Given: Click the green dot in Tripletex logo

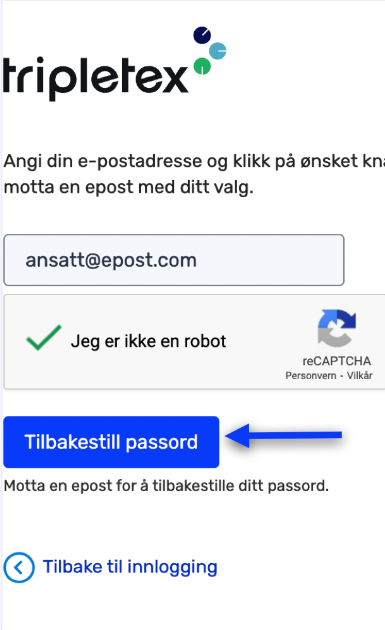Looking at the screenshot, I should coord(202,66).
